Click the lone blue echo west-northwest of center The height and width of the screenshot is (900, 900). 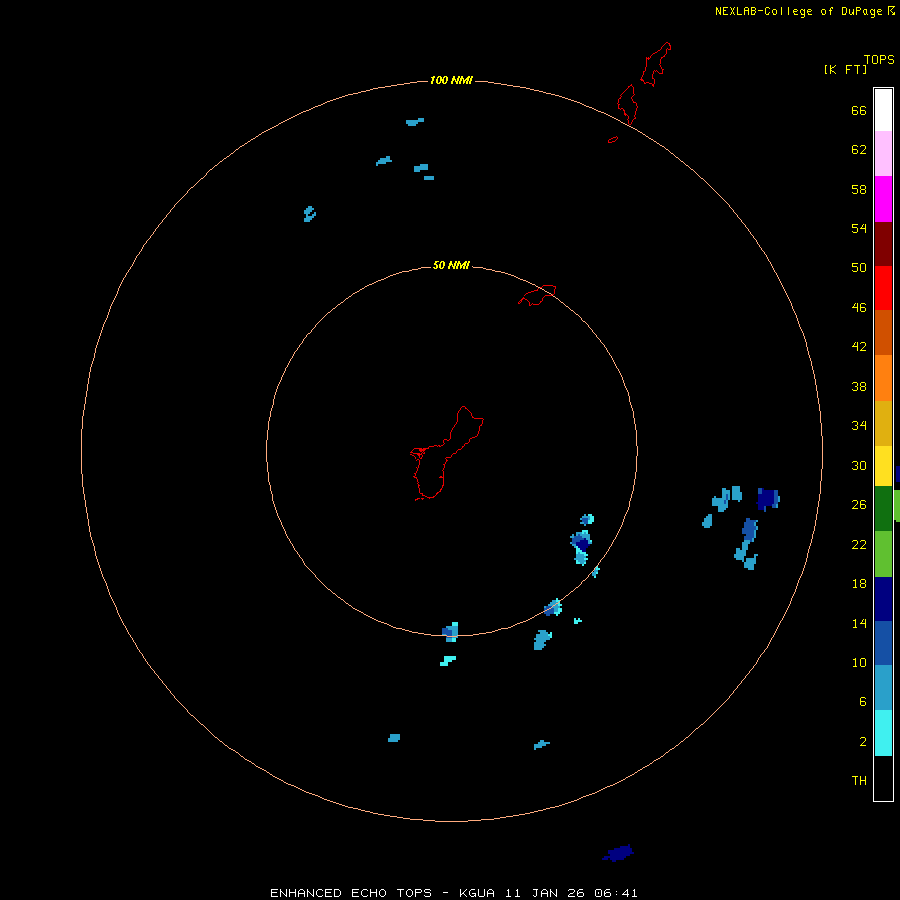309,214
